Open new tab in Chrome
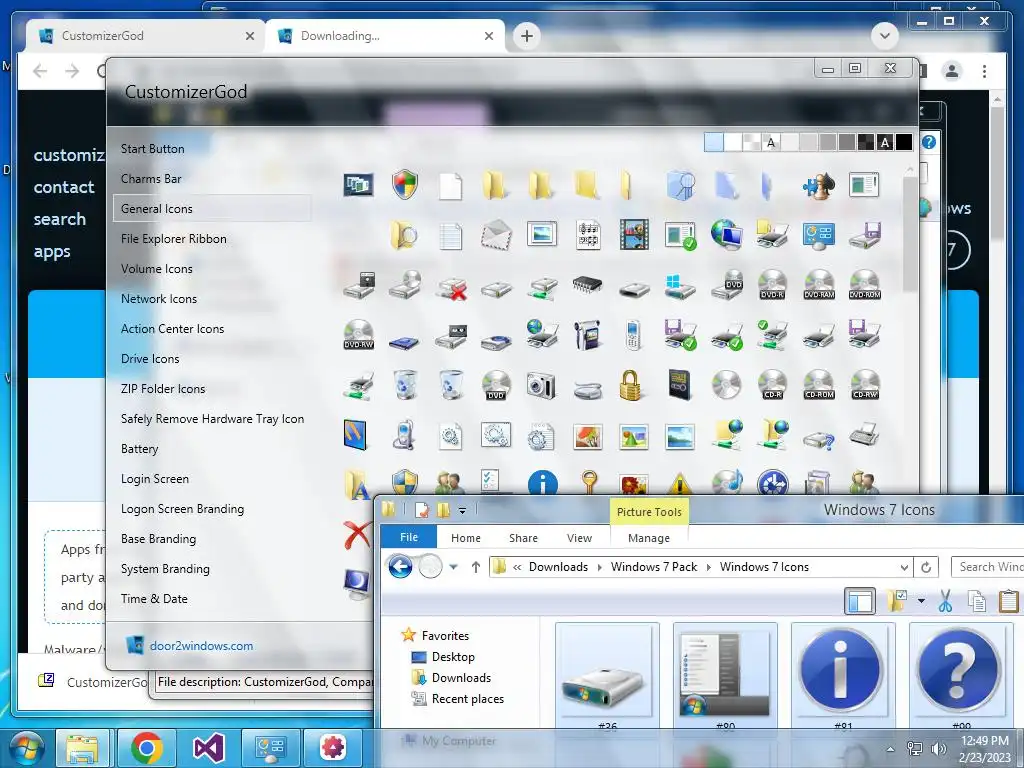The width and height of the screenshot is (1024, 768). click(x=527, y=36)
